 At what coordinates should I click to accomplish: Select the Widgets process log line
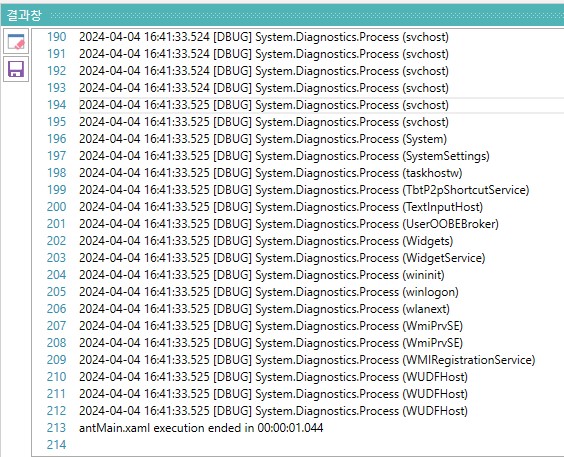[x=266, y=241]
